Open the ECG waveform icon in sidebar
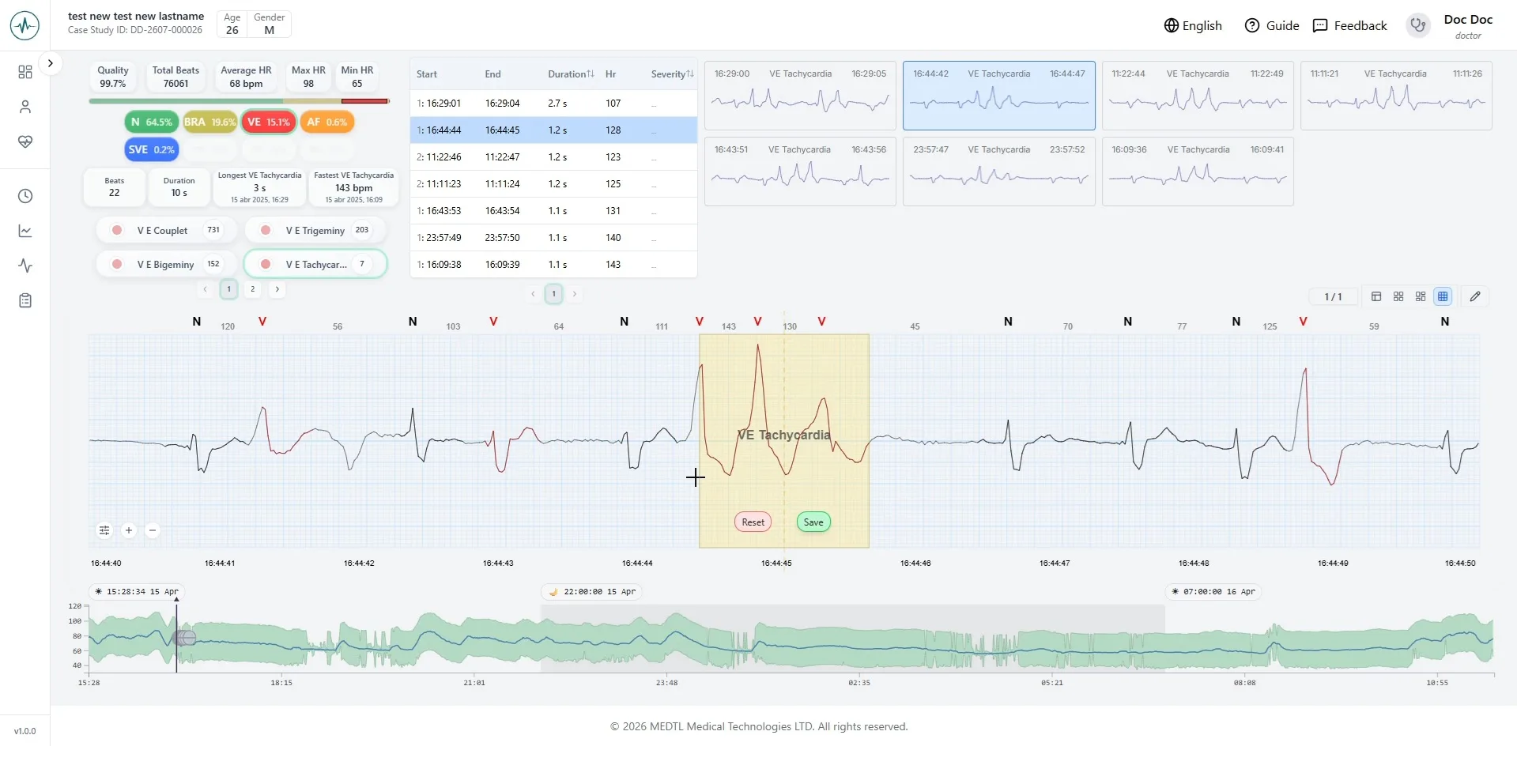 25,266
